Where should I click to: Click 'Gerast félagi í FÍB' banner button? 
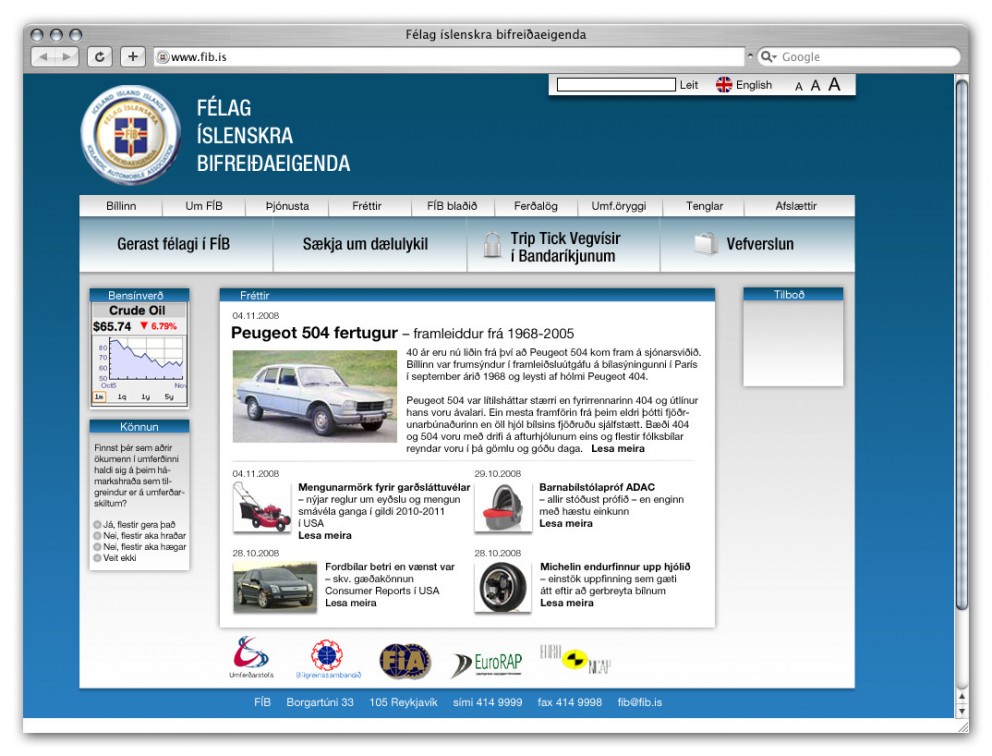(x=173, y=244)
